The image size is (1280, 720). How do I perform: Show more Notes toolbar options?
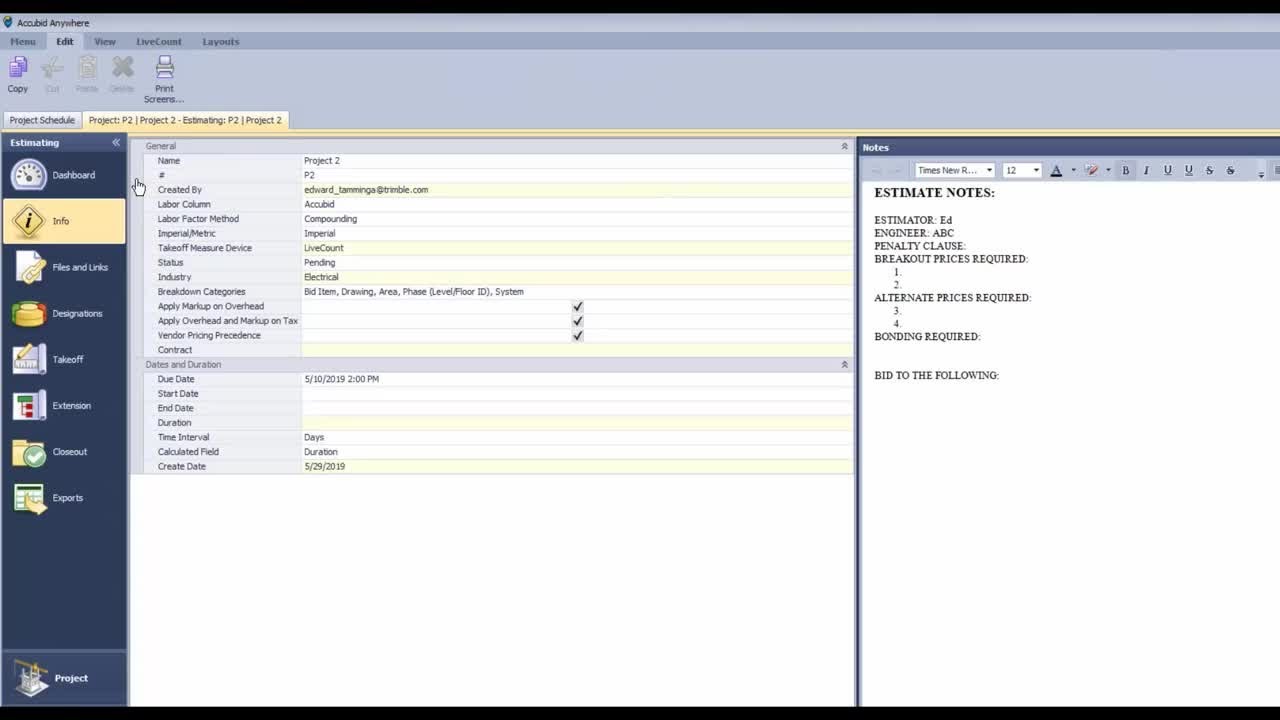(1261, 173)
